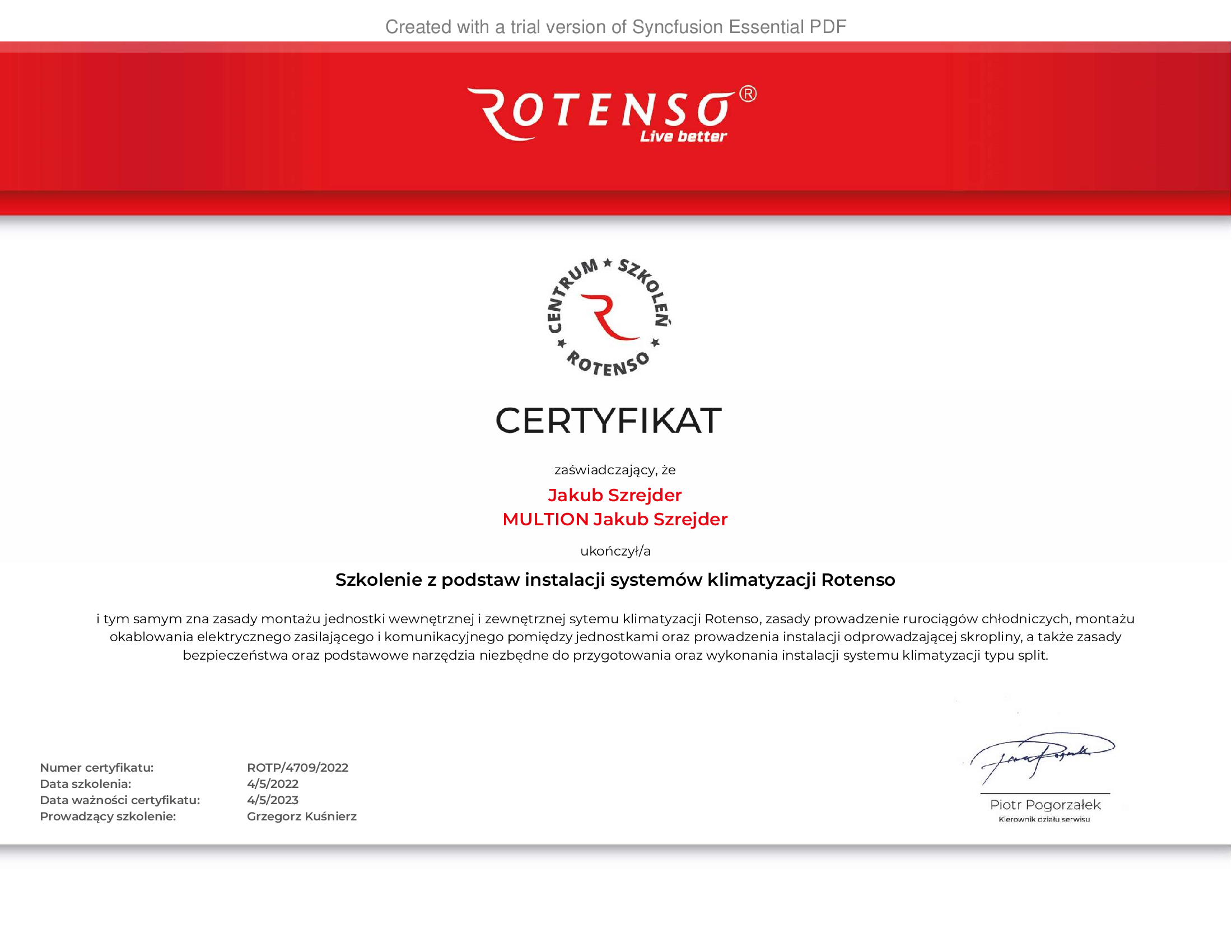Click the Live better slogan text
1232x952 pixels.
(x=683, y=137)
